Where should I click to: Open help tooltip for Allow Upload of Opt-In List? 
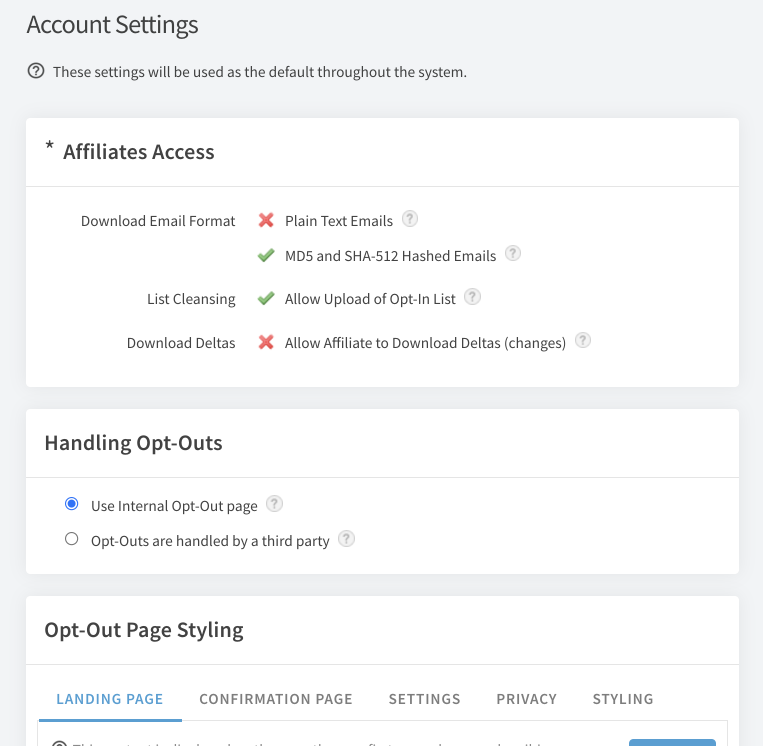472,297
